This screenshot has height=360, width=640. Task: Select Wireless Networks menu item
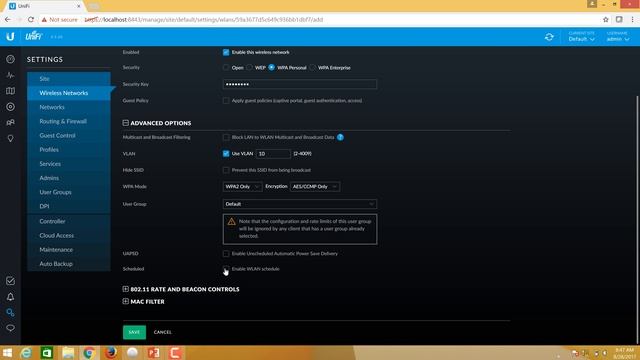coord(69,93)
